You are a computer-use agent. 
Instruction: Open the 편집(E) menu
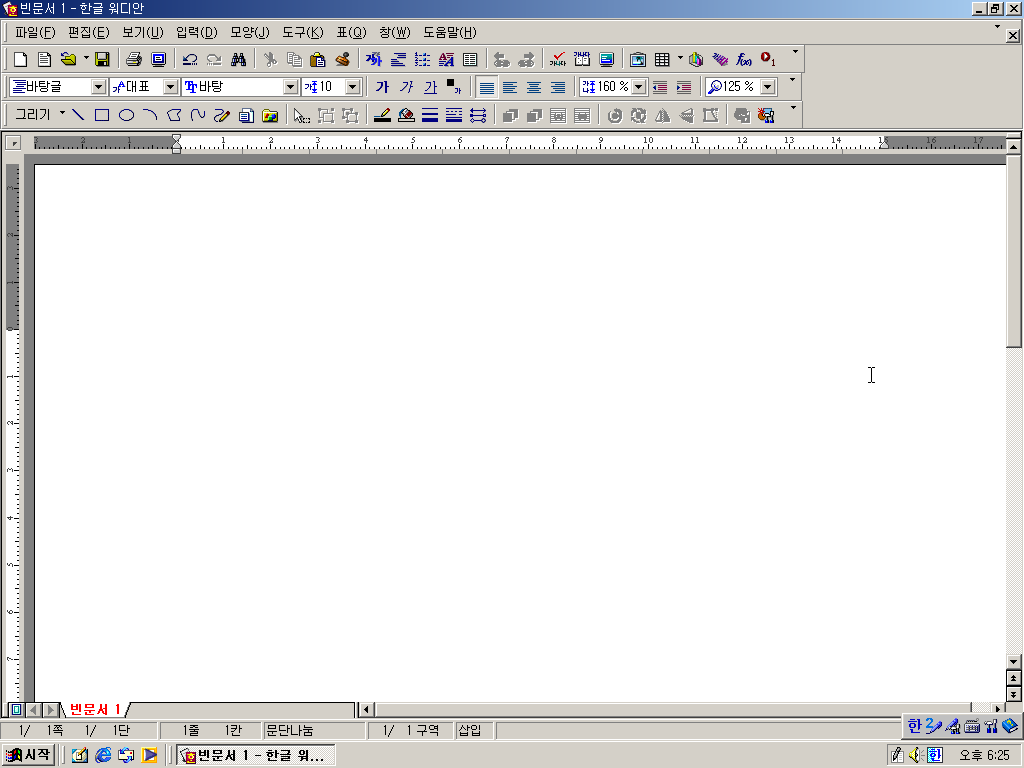[x=88, y=32]
